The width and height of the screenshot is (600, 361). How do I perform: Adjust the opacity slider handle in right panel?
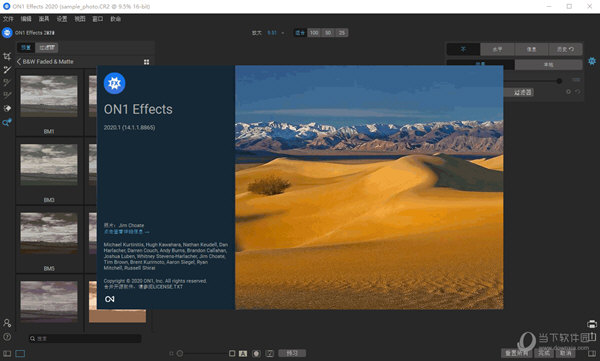[559, 81]
